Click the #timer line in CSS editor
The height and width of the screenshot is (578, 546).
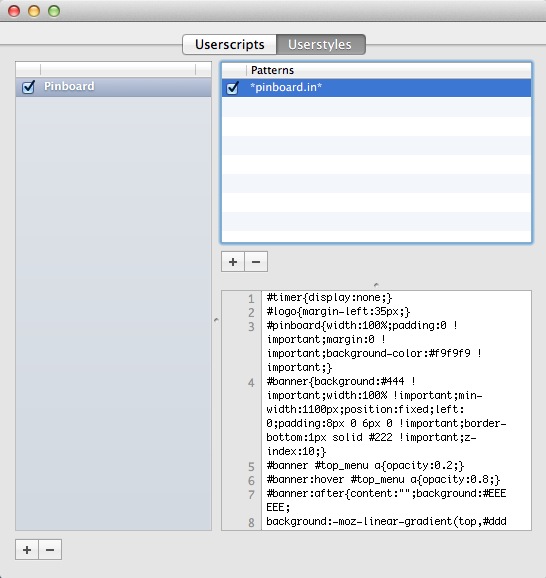click(329, 297)
